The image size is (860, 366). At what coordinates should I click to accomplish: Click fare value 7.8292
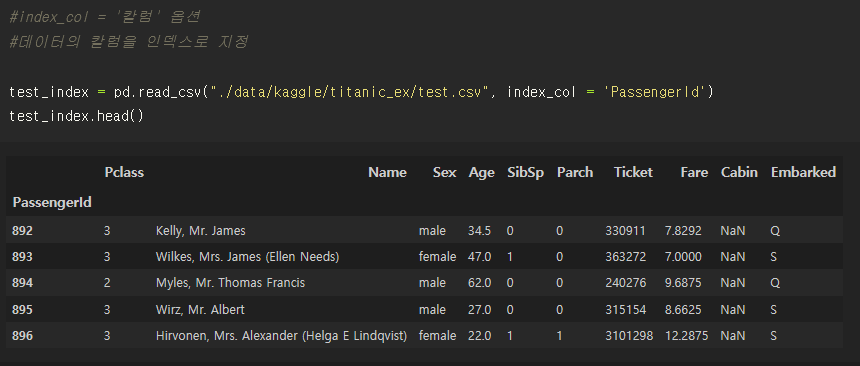(683, 231)
